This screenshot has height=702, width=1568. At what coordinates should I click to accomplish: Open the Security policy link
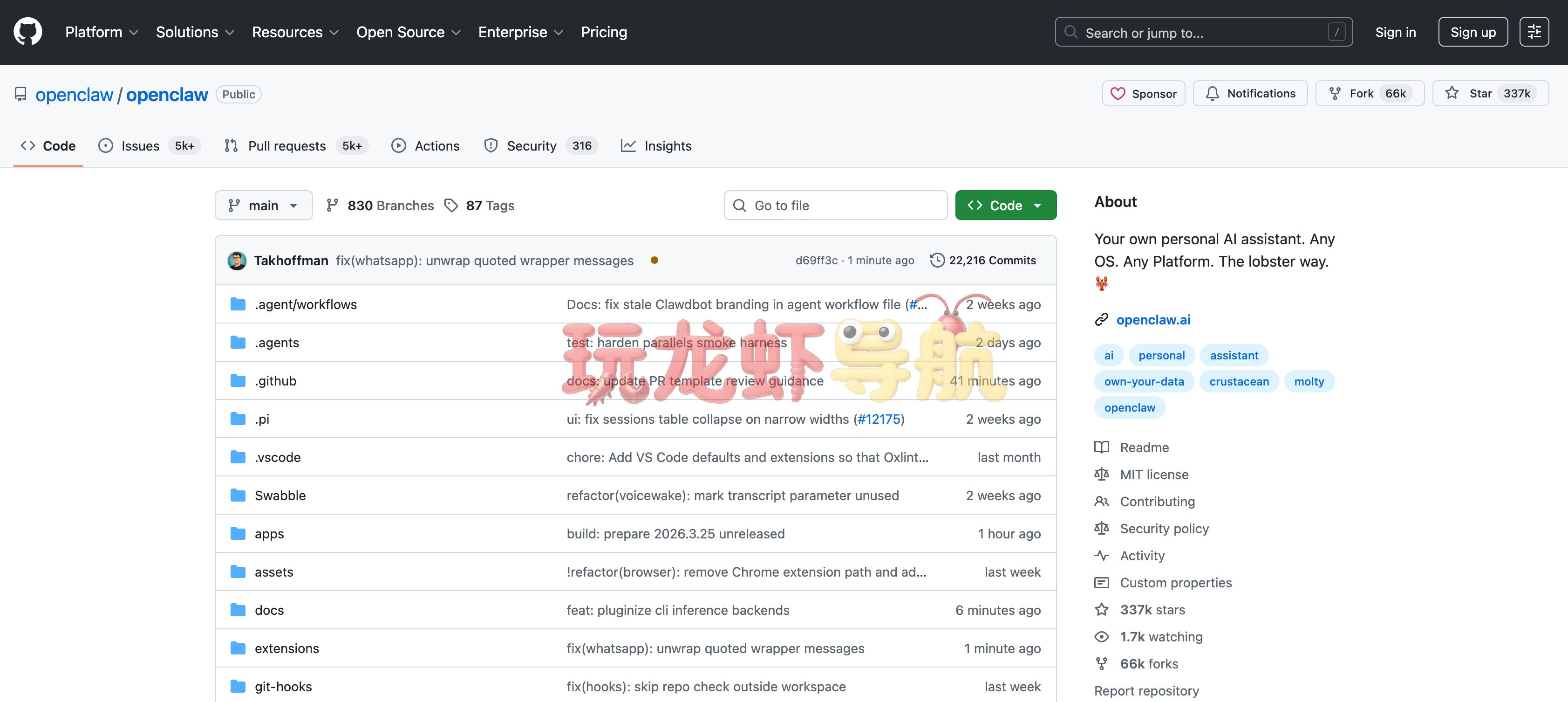tap(1152, 529)
